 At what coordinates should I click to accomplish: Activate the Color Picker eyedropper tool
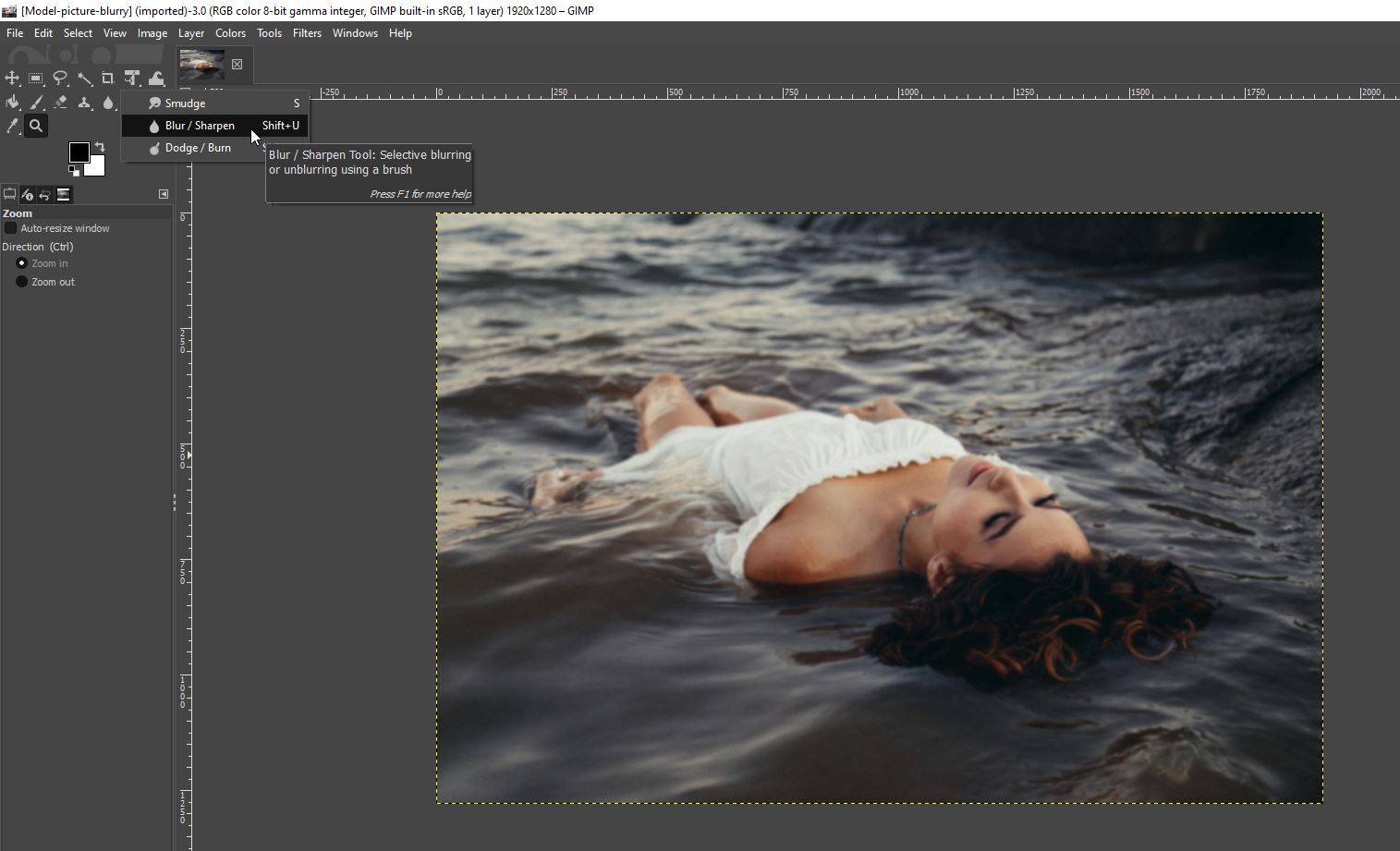(12, 127)
